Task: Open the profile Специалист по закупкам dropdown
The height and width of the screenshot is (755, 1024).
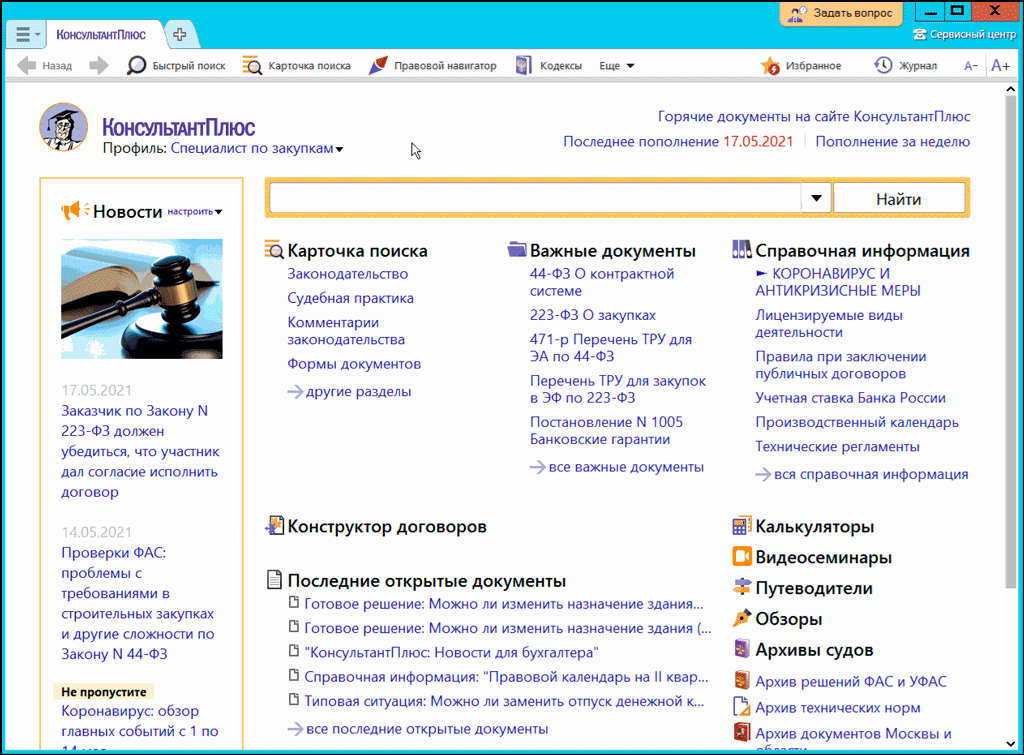Action: [257, 148]
